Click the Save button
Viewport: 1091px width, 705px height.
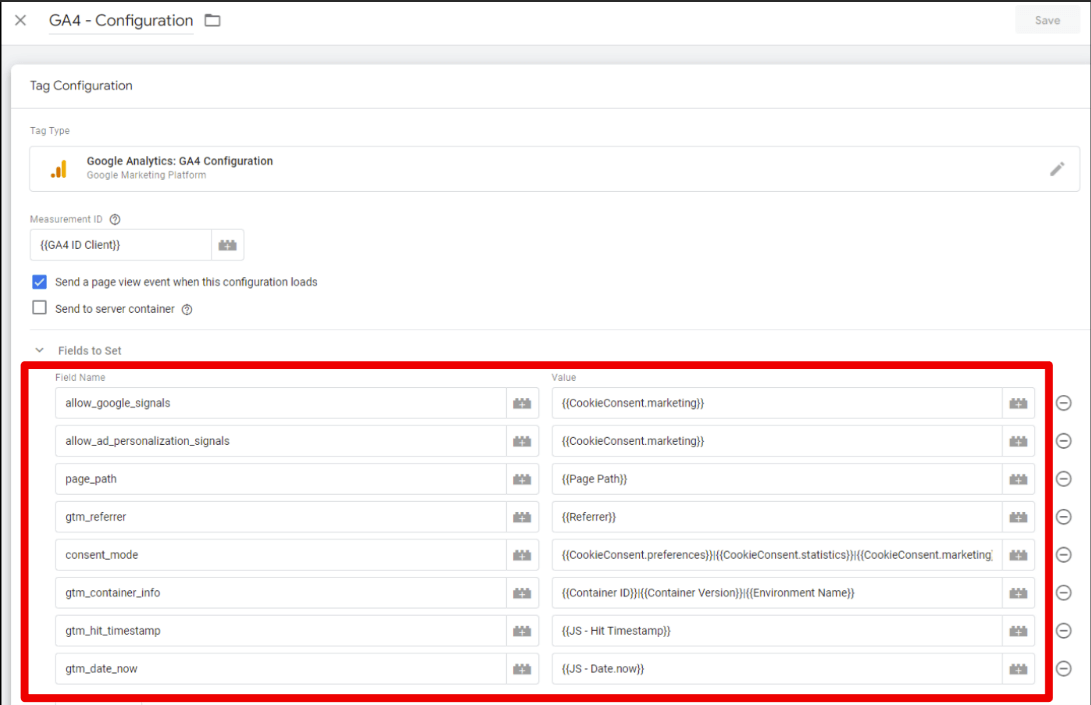pyautogui.click(x=1047, y=20)
